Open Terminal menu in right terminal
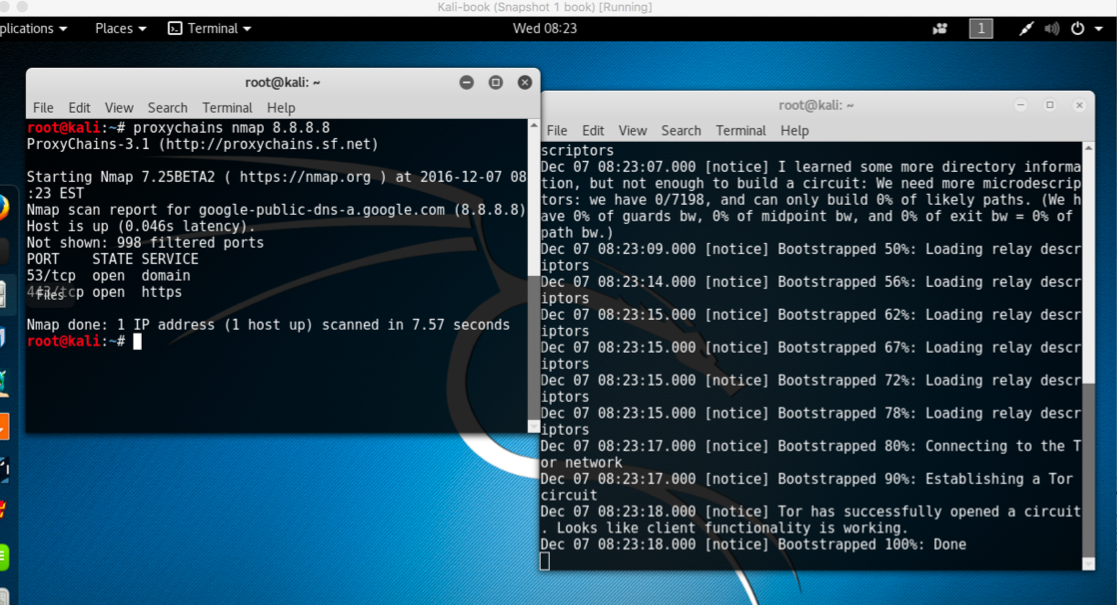Screen dimensions: 1117x605 click(741, 130)
